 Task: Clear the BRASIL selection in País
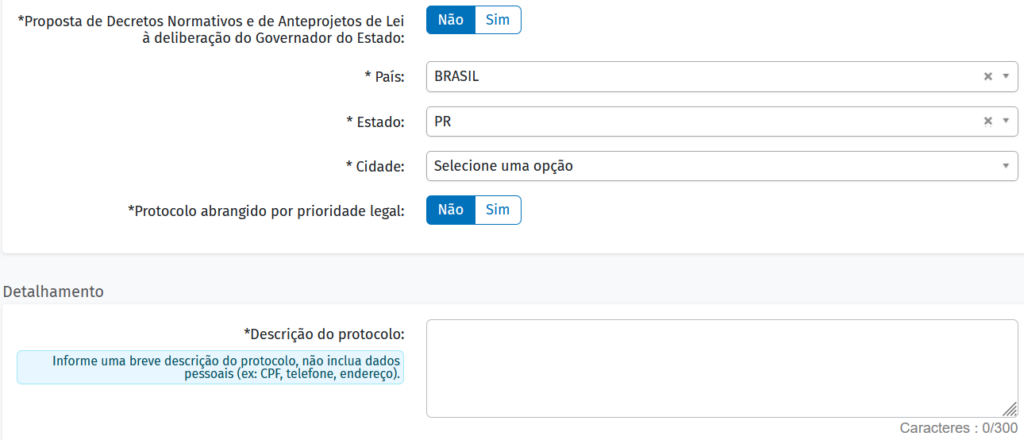click(x=988, y=76)
